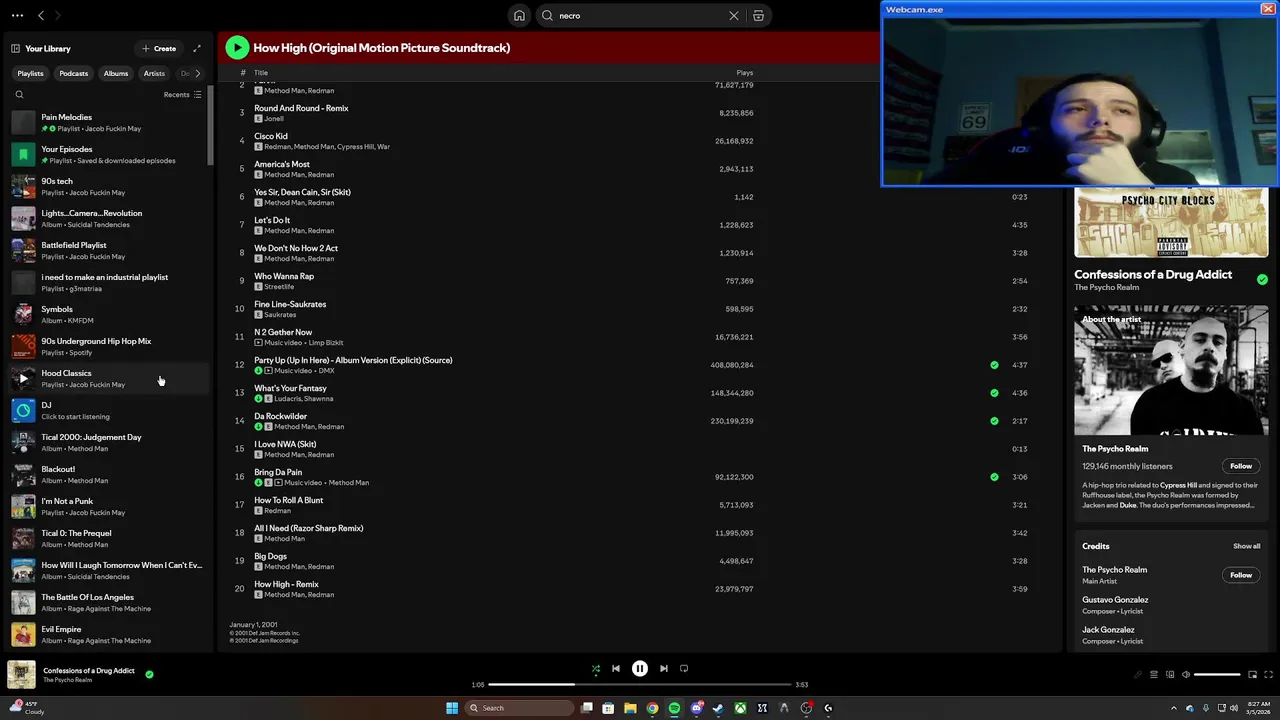The height and width of the screenshot is (720, 1280).
Task: Open the Browse icon beside search field
Action: (758, 16)
